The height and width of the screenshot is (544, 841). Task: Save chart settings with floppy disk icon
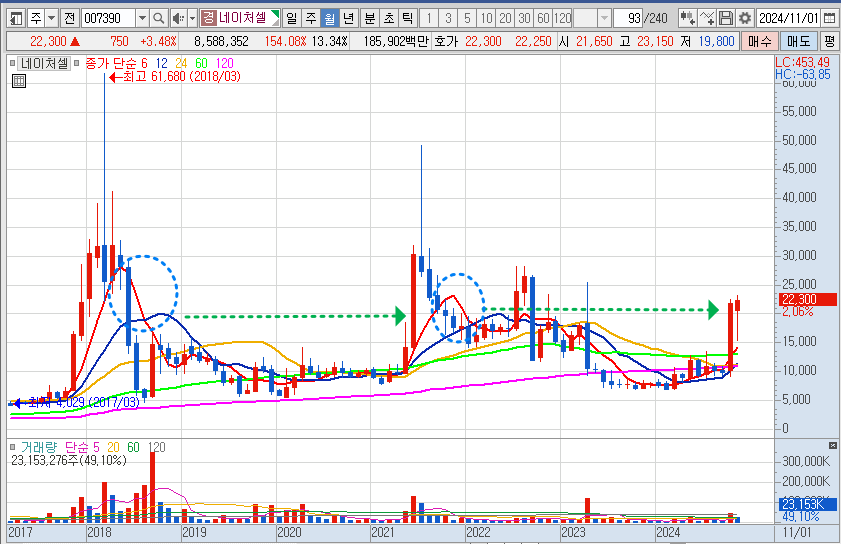(726, 19)
